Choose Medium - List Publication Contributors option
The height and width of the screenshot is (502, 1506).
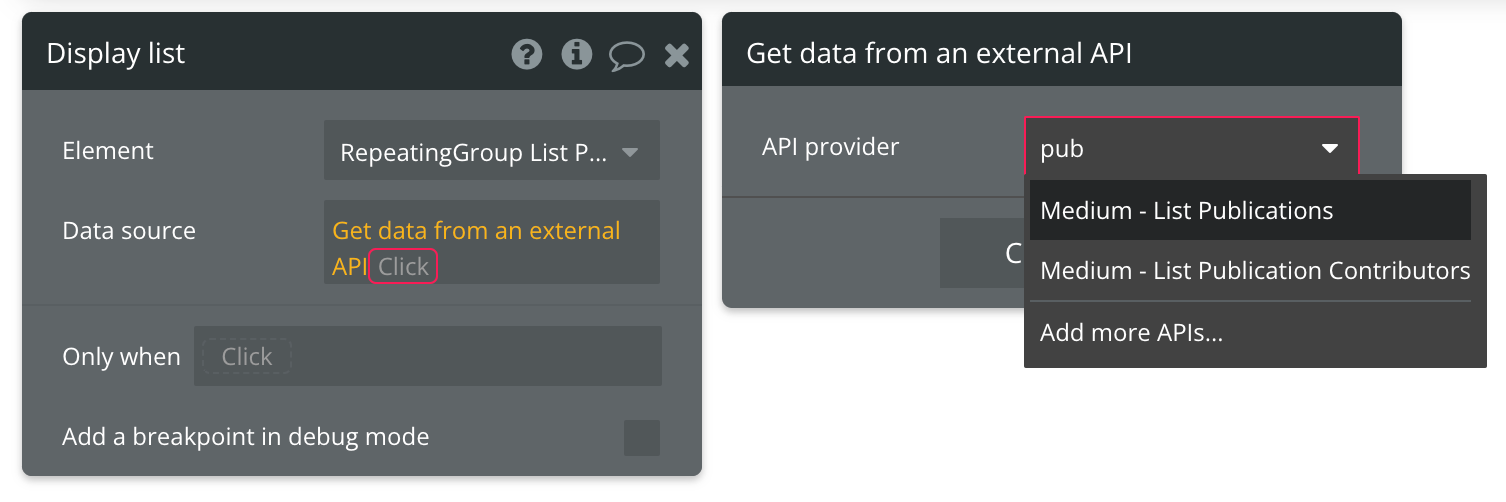point(1255,271)
